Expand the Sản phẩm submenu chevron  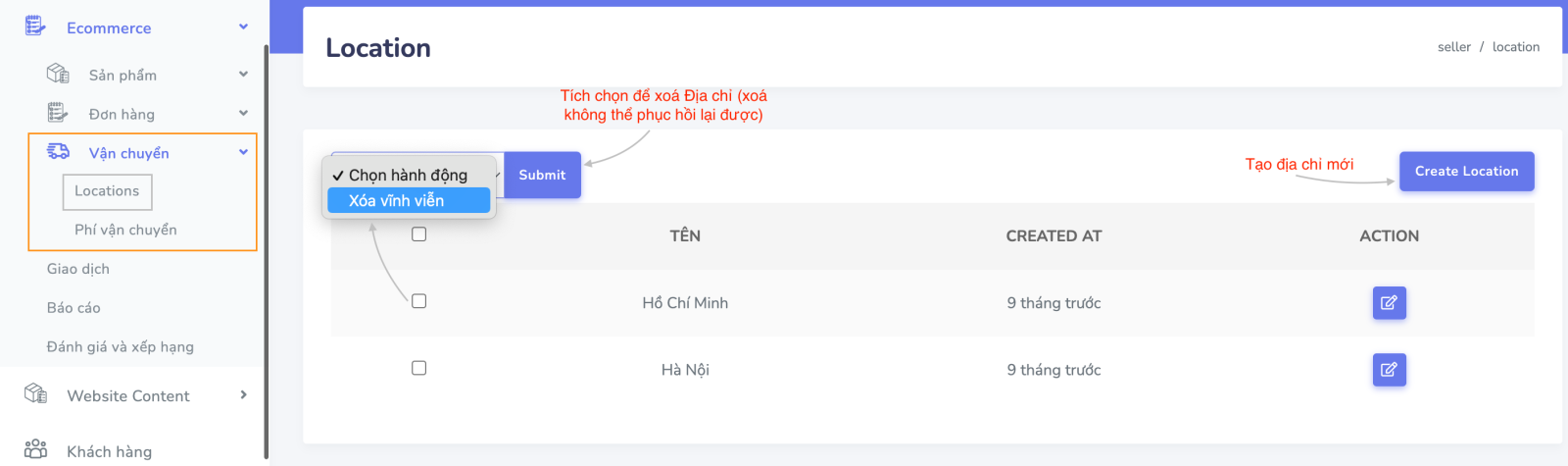click(x=243, y=74)
